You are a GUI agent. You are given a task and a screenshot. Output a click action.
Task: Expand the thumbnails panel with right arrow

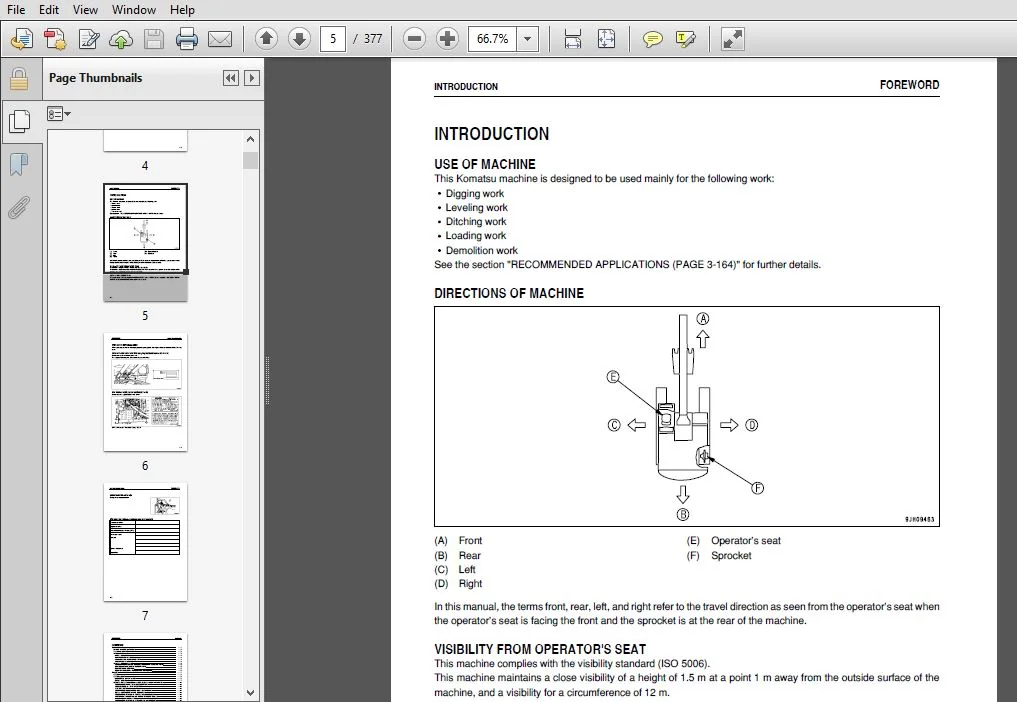point(252,79)
